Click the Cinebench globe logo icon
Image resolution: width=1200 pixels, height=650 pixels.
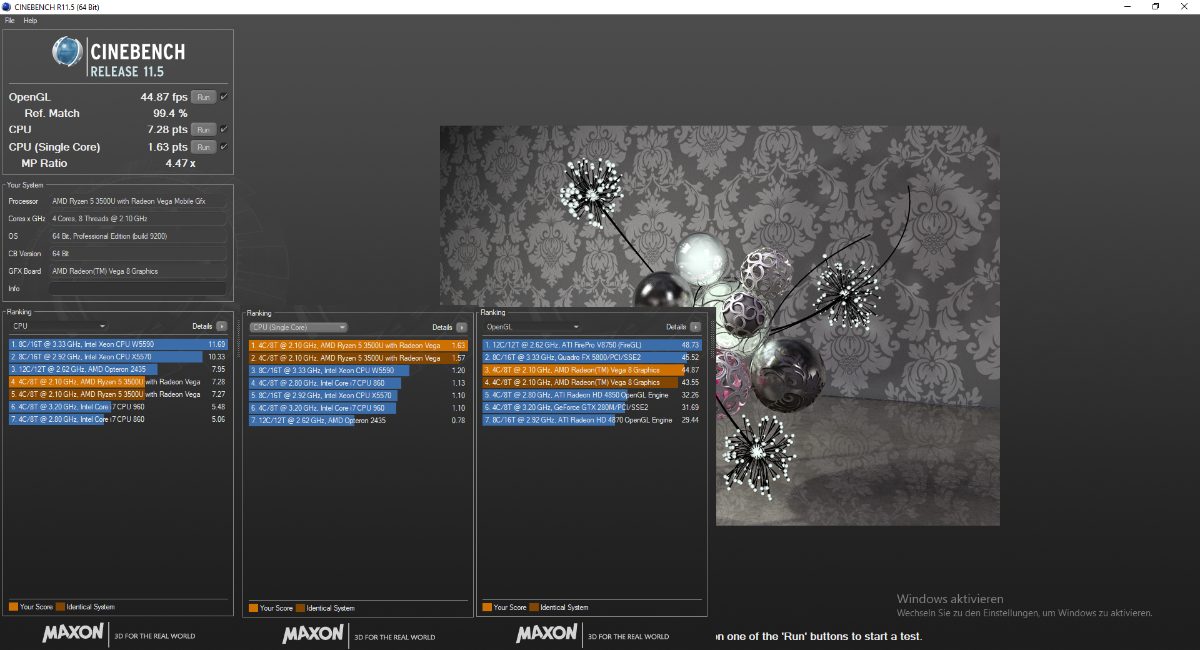tap(67, 52)
